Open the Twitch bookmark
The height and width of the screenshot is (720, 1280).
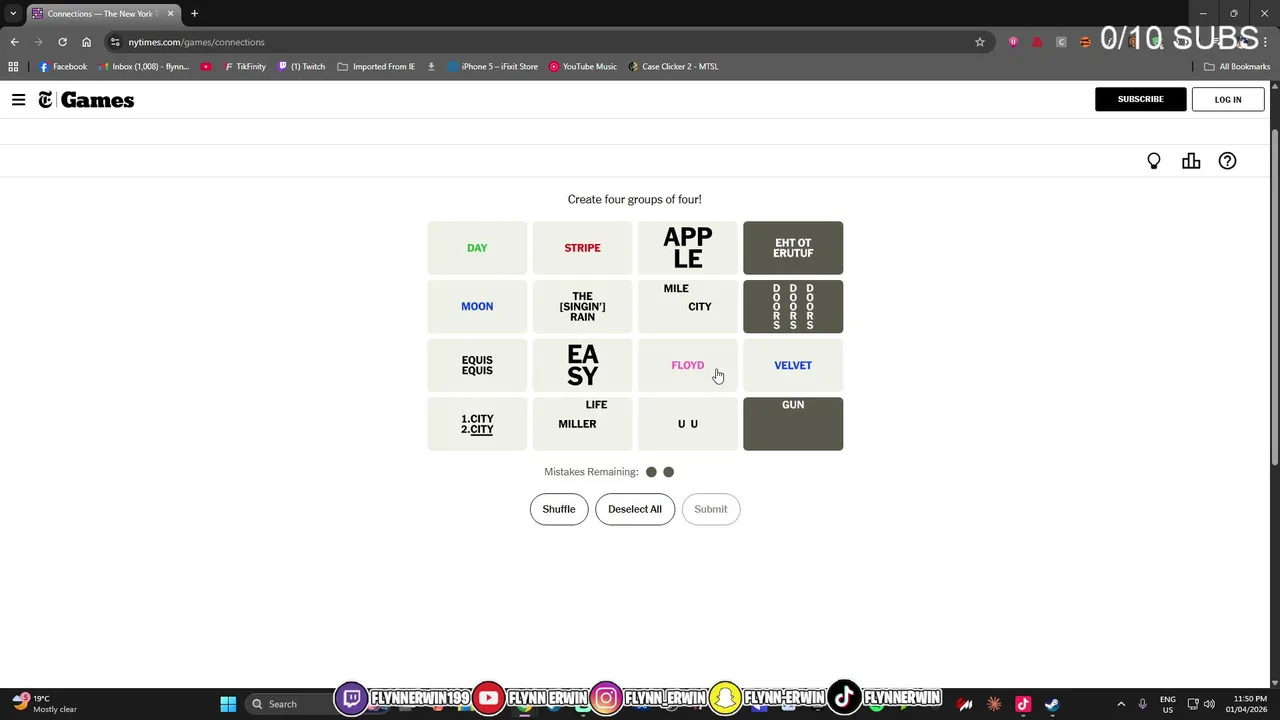coord(302,67)
